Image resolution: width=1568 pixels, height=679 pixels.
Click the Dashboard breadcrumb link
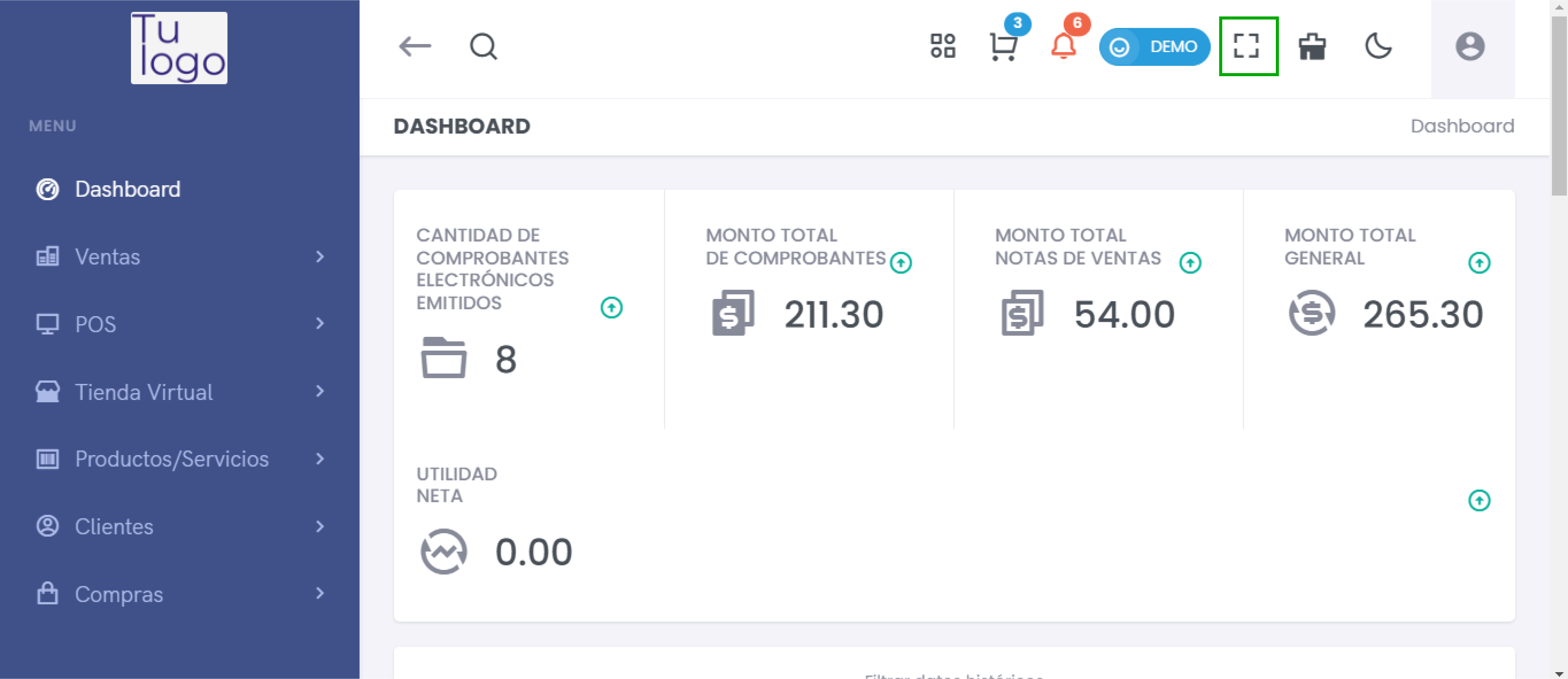pos(1462,126)
